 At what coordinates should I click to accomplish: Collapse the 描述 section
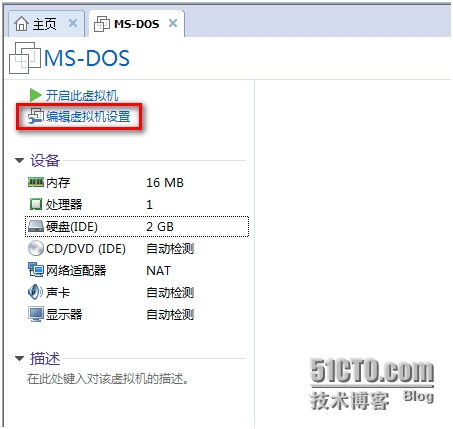coord(20,359)
